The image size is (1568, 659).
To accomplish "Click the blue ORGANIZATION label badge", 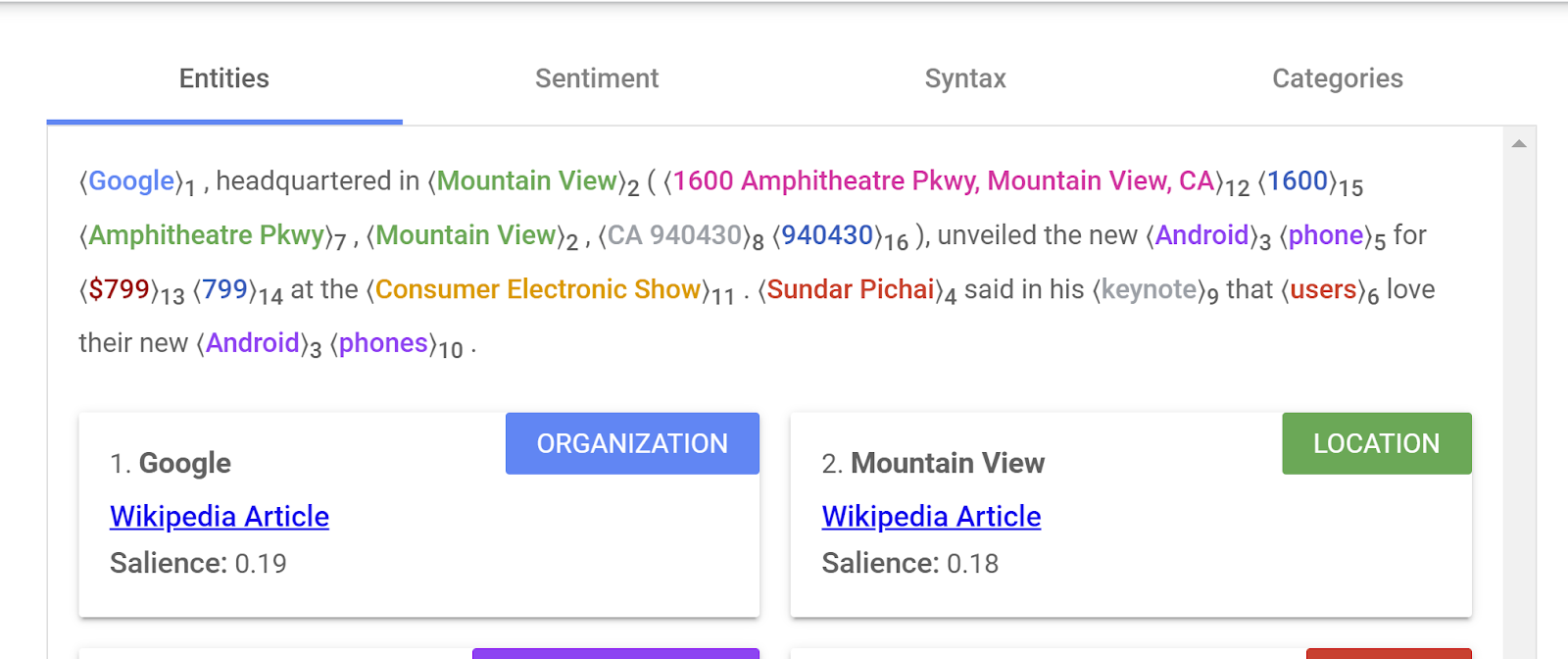I will [632, 443].
